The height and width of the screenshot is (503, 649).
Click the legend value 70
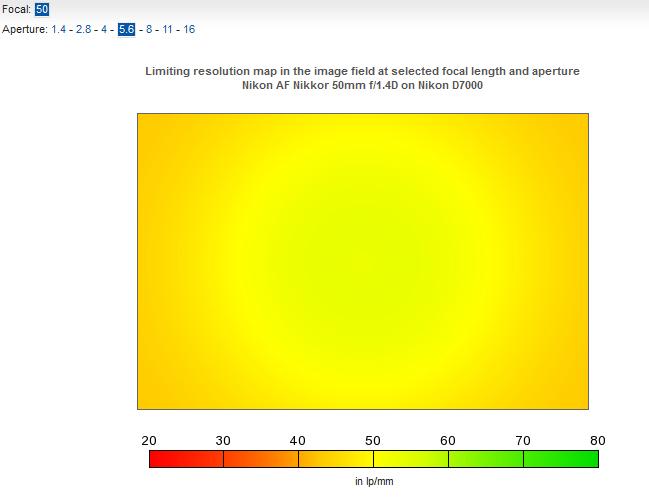pos(523,440)
